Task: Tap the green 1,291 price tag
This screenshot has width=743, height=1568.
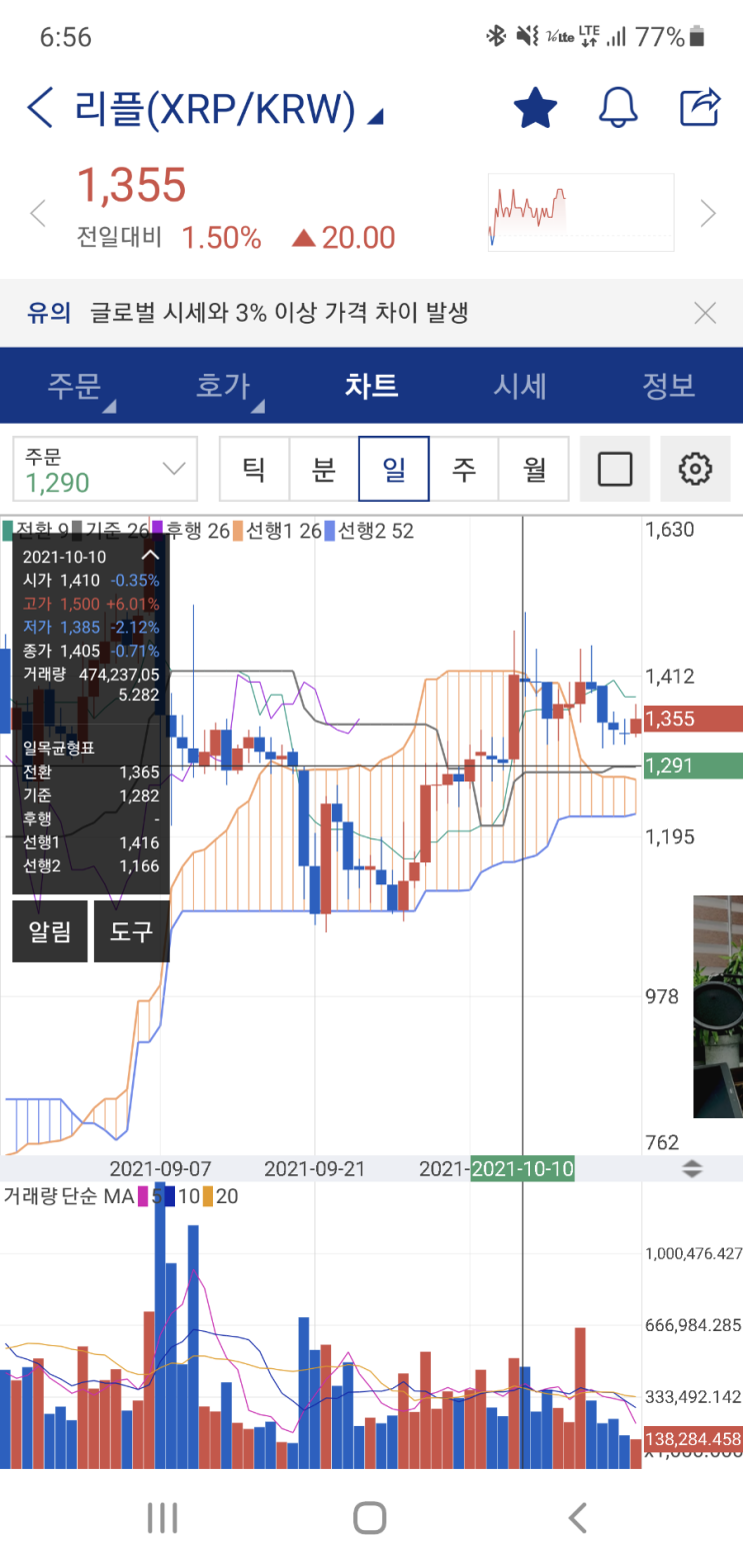Action: point(693,766)
